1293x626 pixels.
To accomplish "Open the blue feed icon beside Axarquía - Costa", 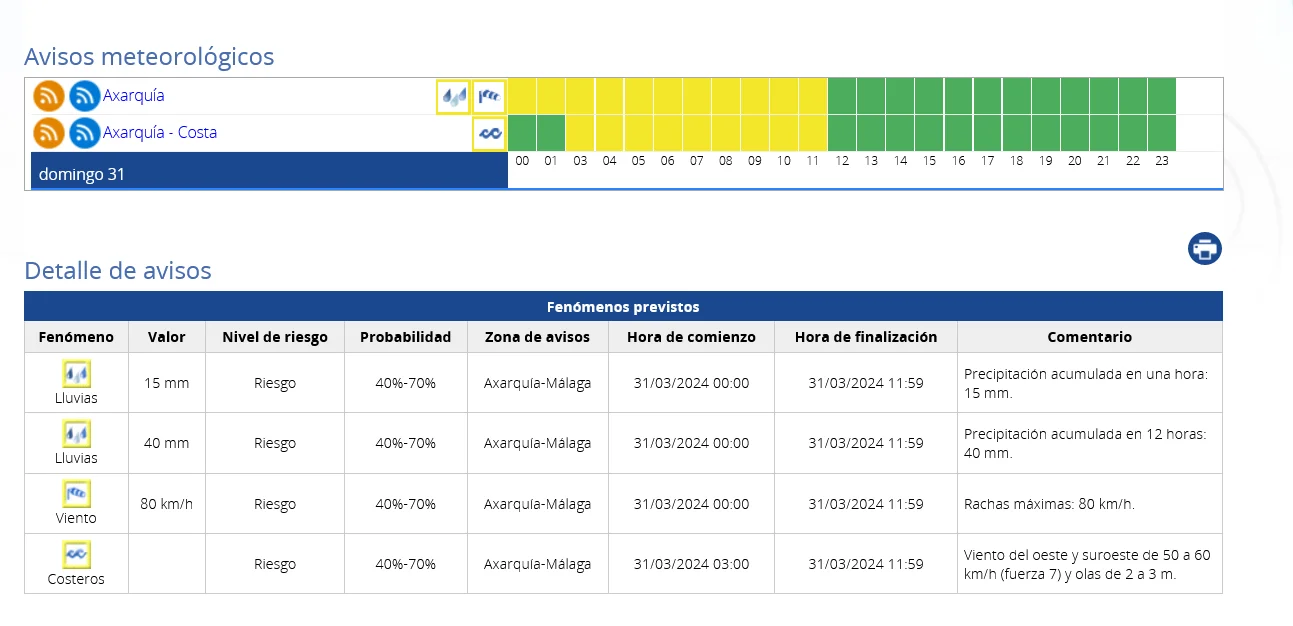I will click(85, 133).
